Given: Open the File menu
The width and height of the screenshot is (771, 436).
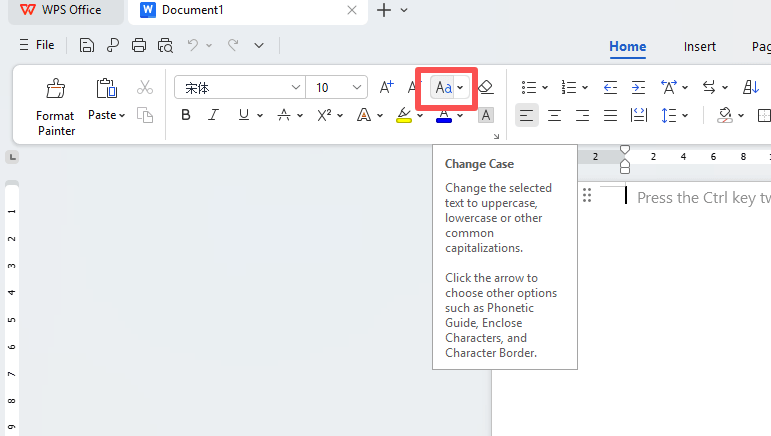Looking at the screenshot, I should [x=37, y=45].
